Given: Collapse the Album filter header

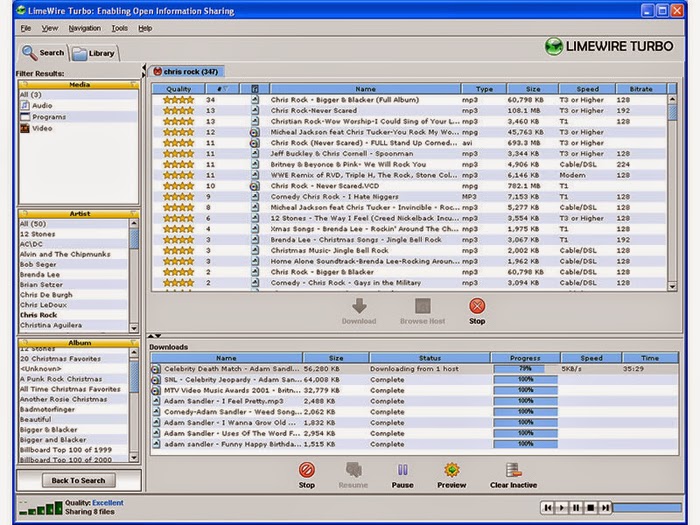Looking at the screenshot, I should pos(79,342).
